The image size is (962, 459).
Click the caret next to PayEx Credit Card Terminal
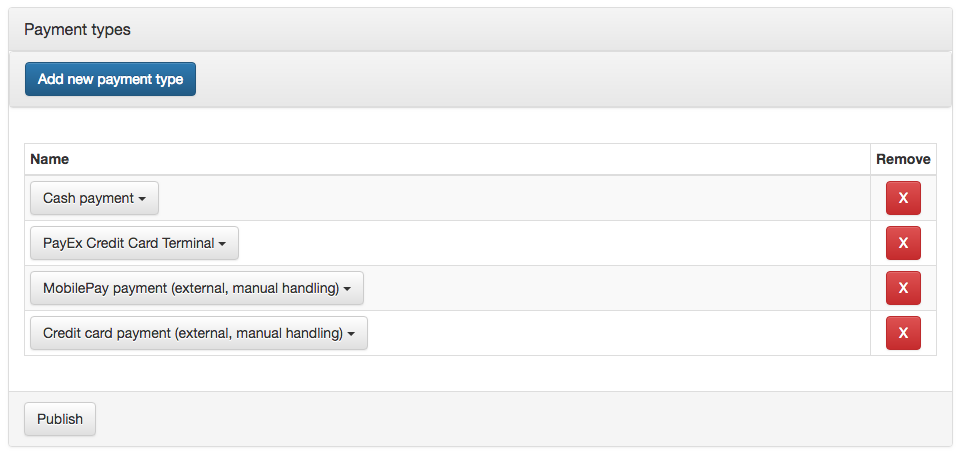point(222,244)
